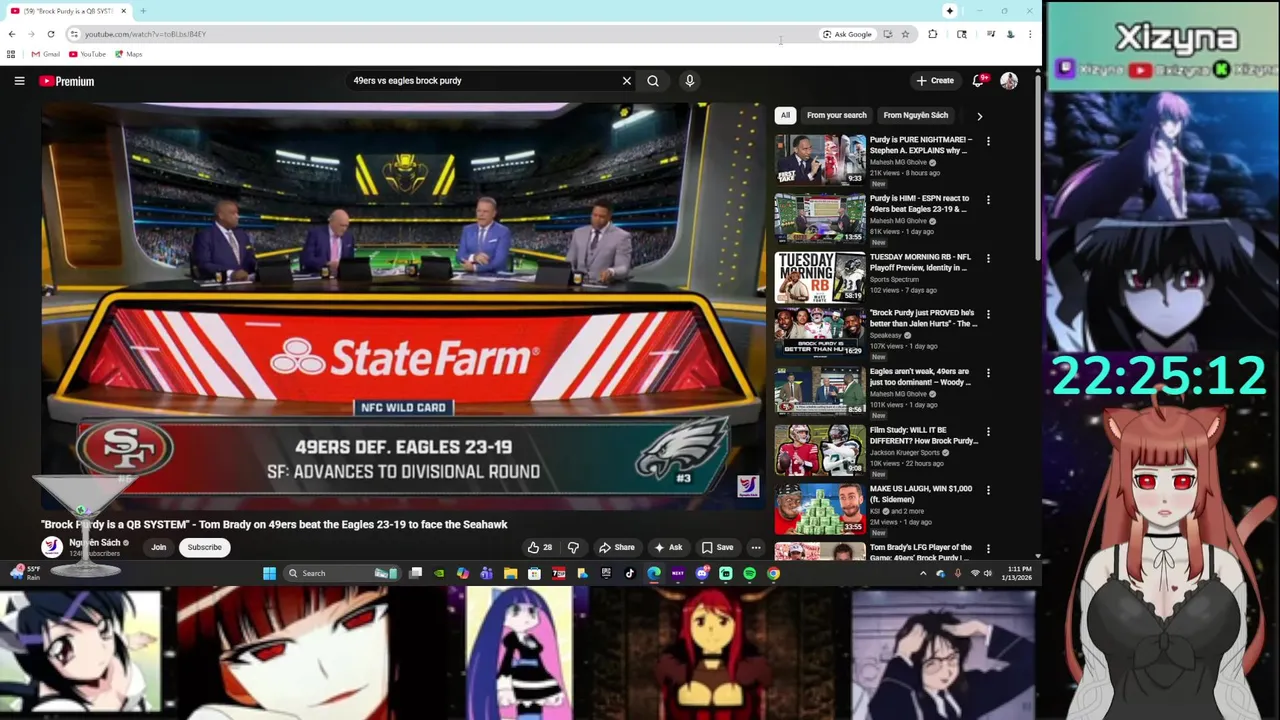The image size is (1280, 720).
Task: Subscribe to Nguyên Sách channel
Action: 204,547
